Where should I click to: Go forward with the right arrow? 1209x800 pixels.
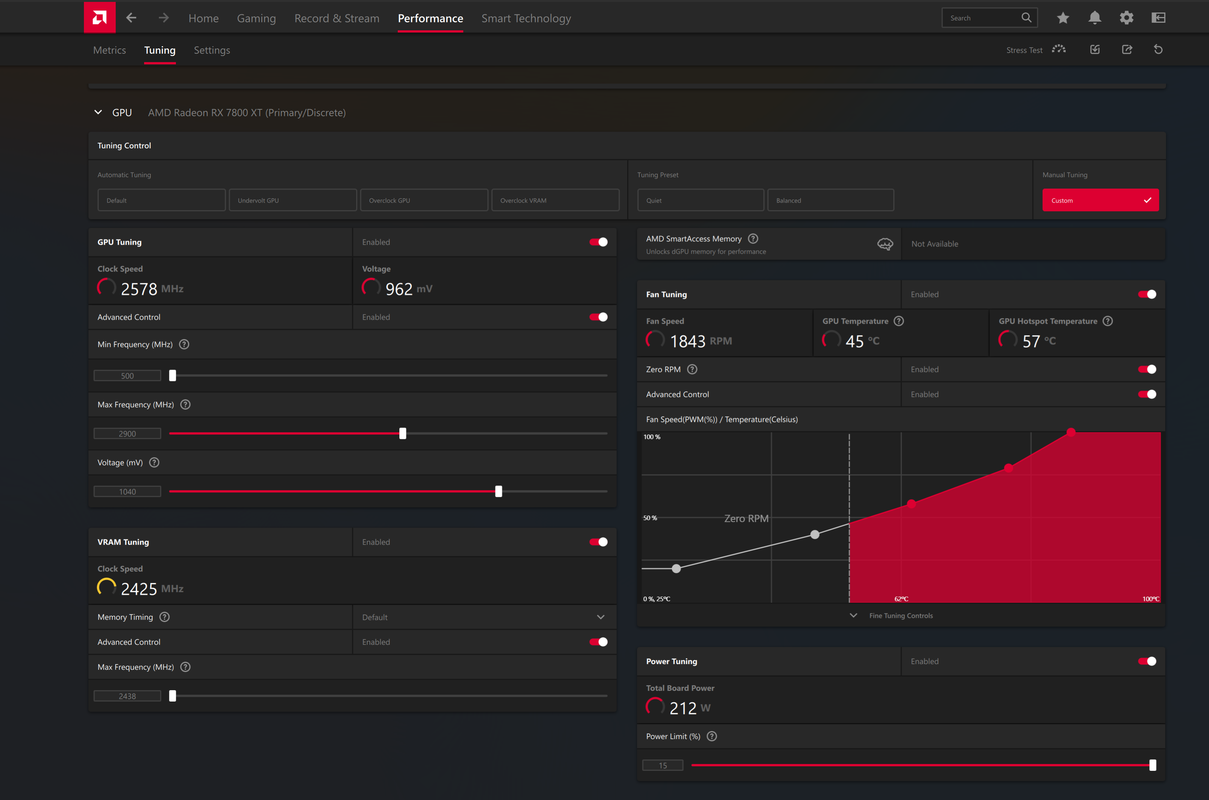coord(163,18)
